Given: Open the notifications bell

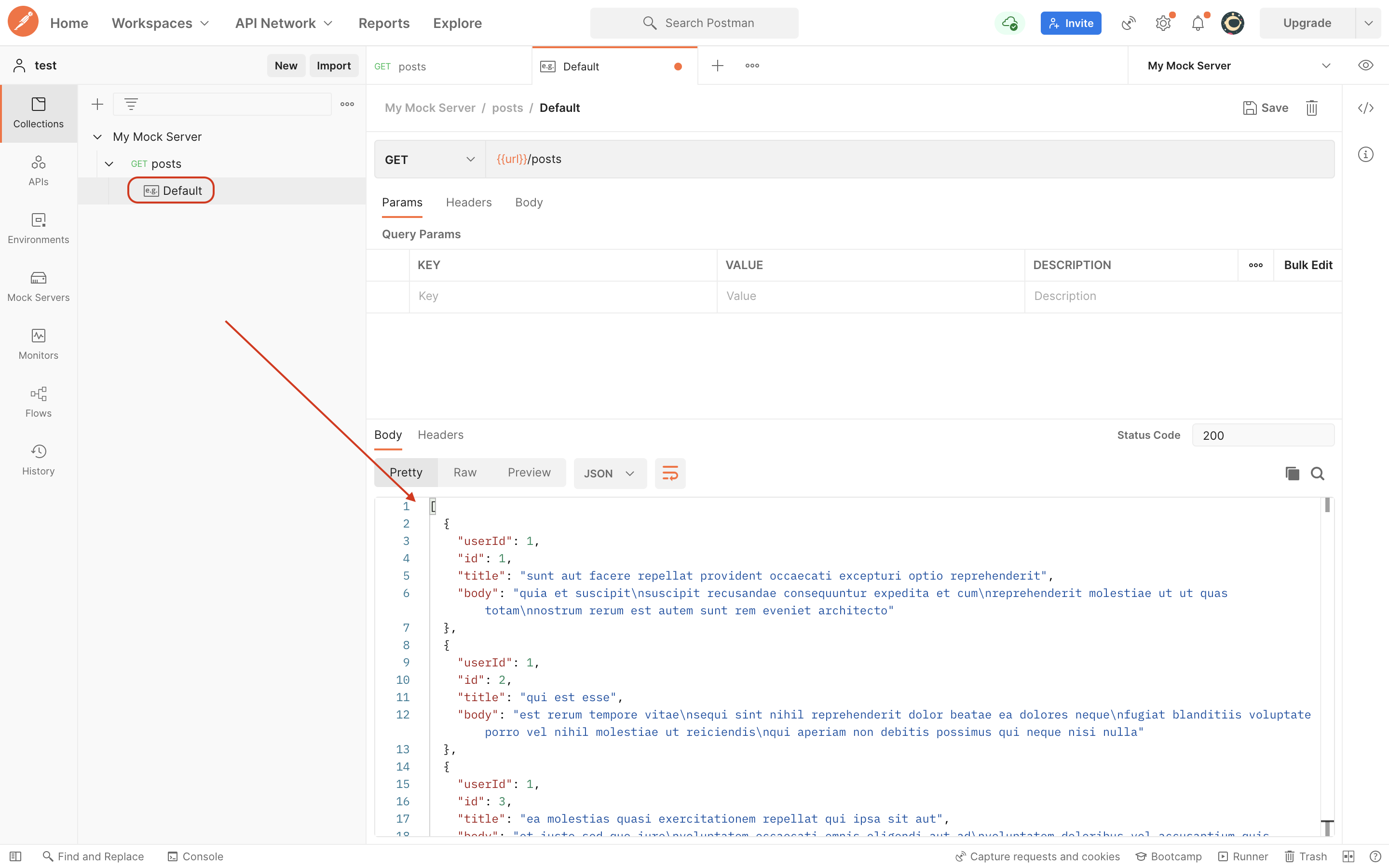Looking at the screenshot, I should tap(1198, 23).
